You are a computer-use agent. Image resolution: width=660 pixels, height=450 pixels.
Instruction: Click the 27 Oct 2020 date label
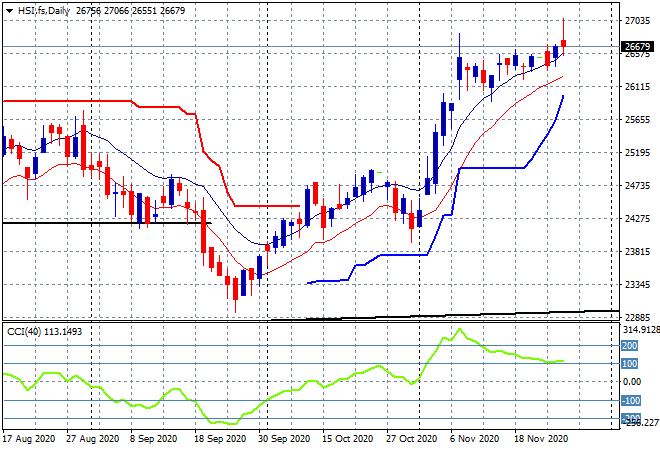point(411,439)
